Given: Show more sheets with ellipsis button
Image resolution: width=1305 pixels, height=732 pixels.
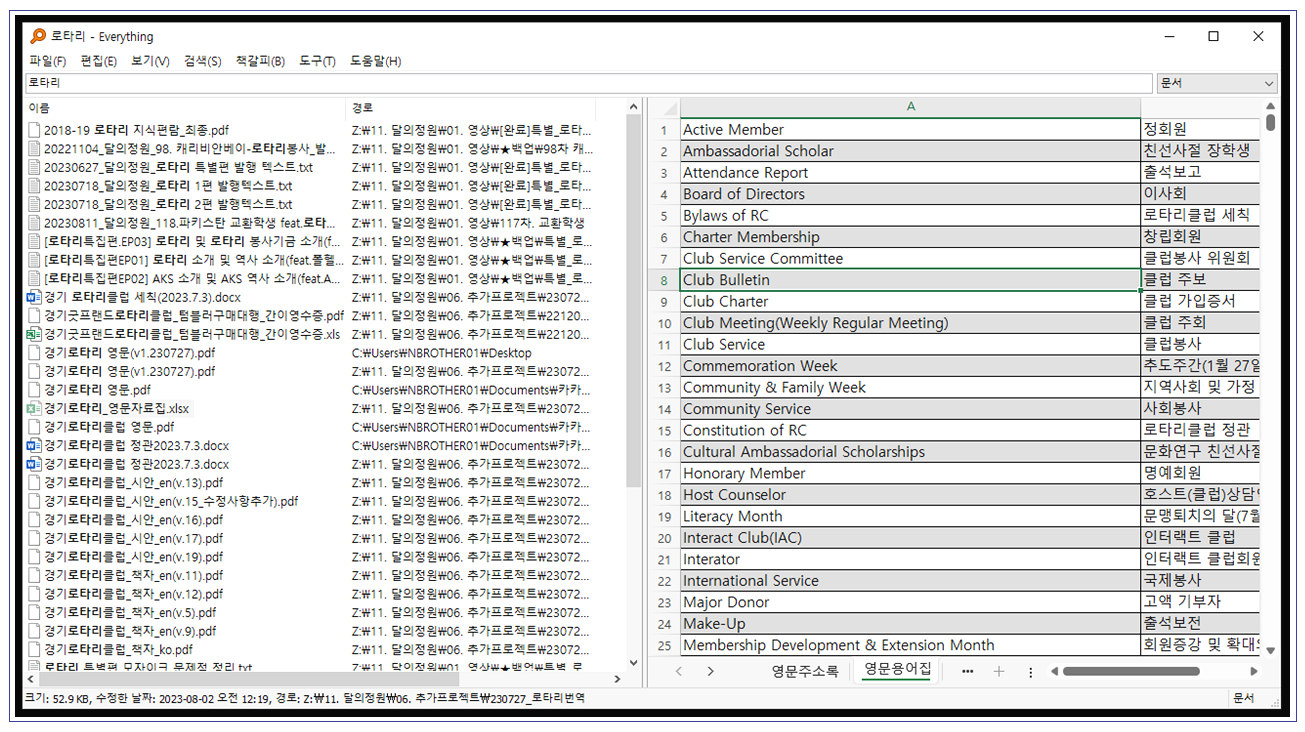Looking at the screenshot, I should tap(967, 671).
